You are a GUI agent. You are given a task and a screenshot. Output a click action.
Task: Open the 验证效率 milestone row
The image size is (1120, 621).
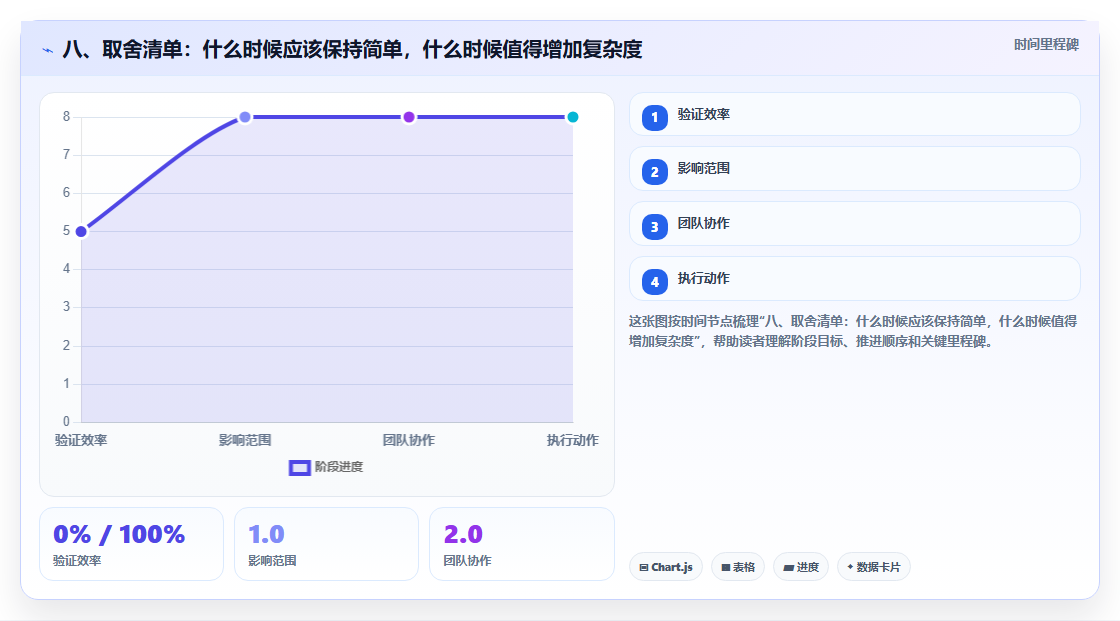coord(854,114)
